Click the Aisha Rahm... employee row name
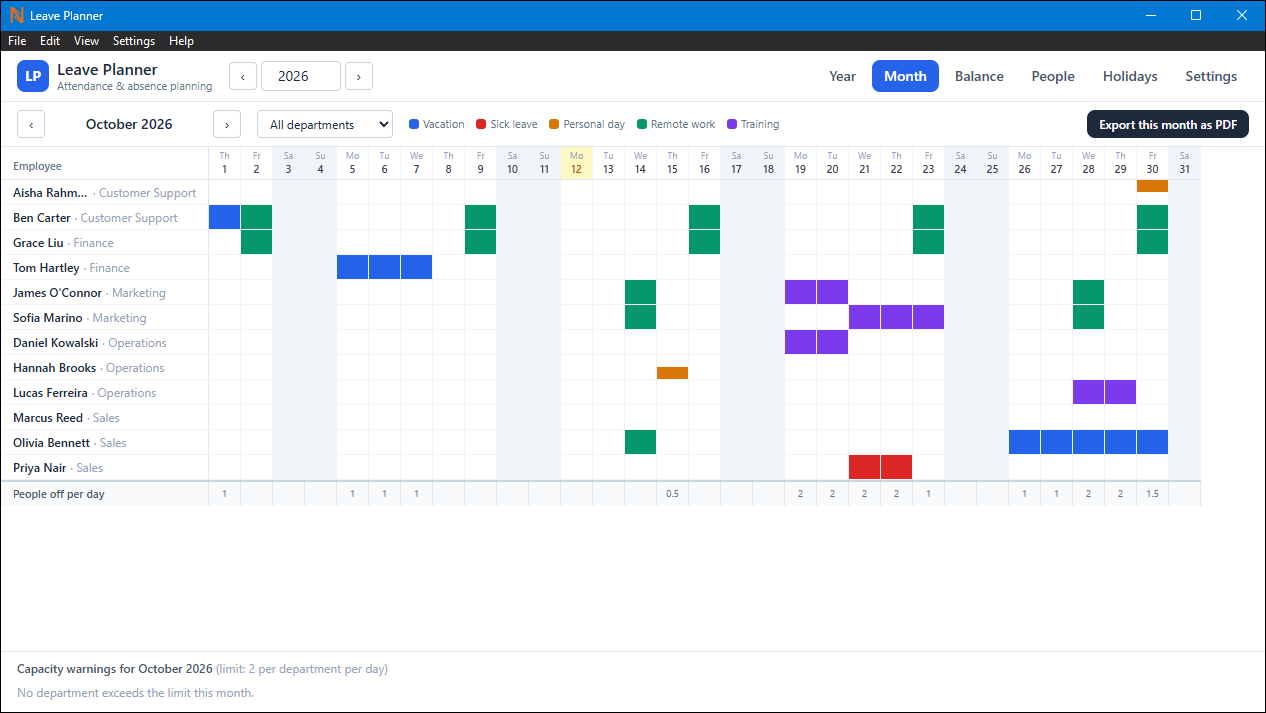The height and width of the screenshot is (713, 1266). [x=50, y=193]
